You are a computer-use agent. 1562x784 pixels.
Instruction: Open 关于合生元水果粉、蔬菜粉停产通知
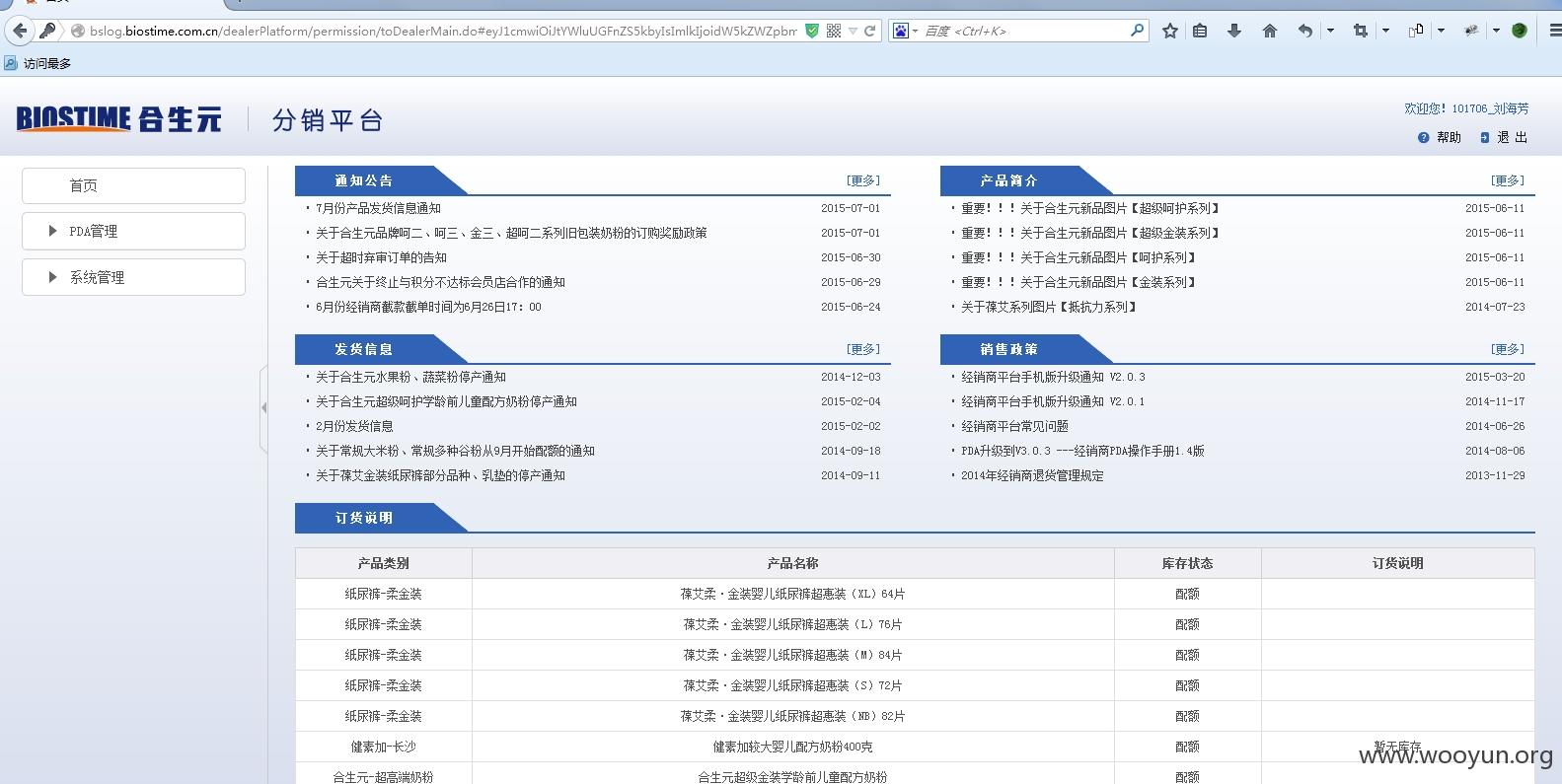410,377
